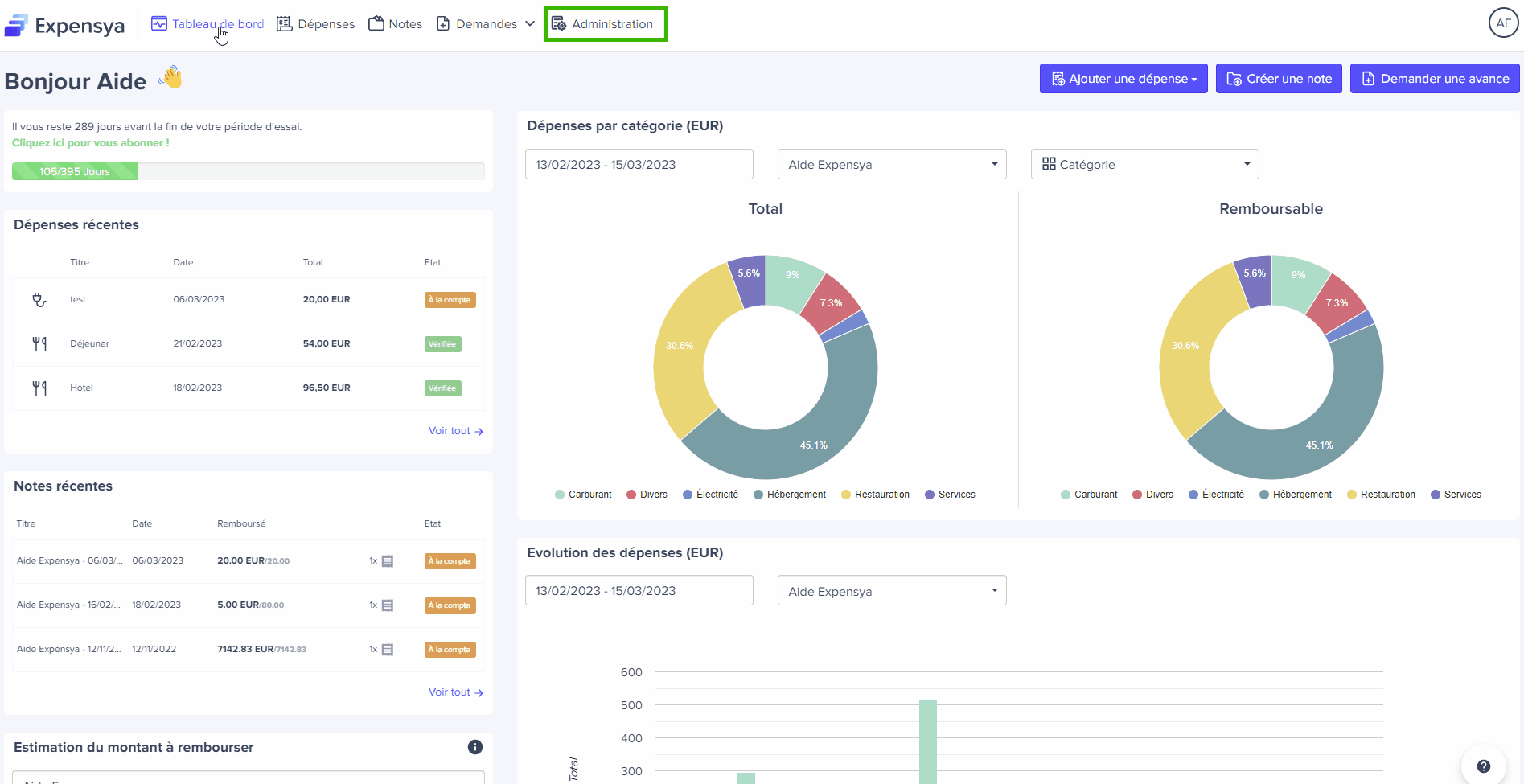The image size is (1524, 784).
Task: Toggle Carburant legend in Remboursable chart
Action: [x=1089, y=495]
